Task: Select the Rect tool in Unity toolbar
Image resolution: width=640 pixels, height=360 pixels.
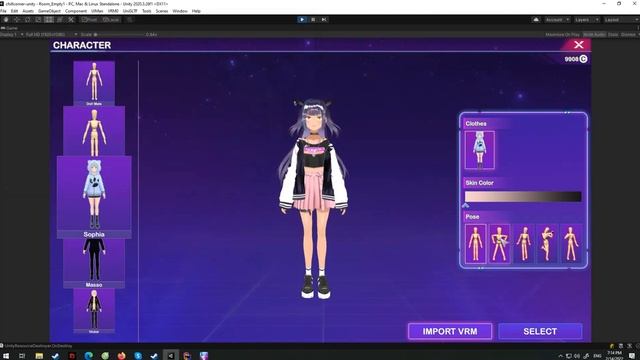Action: [x=49, y=20]
